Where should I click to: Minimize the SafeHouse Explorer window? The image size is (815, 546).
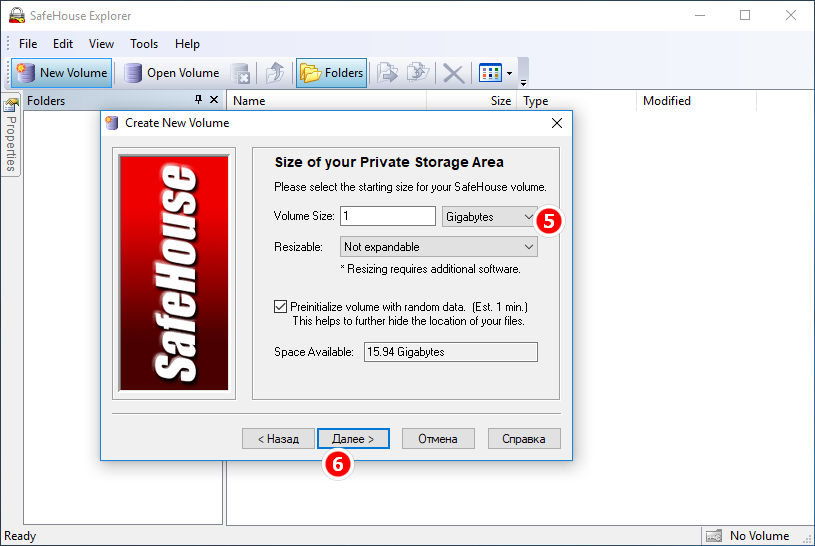[x=700, y=15]
